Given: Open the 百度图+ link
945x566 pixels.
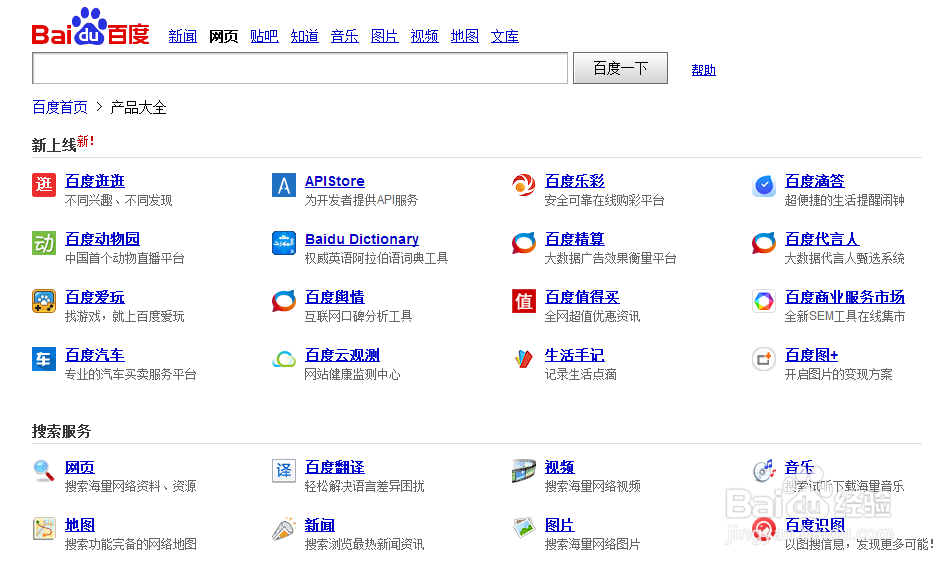Looking at the screenshot, I should click(x=811, y=355).
